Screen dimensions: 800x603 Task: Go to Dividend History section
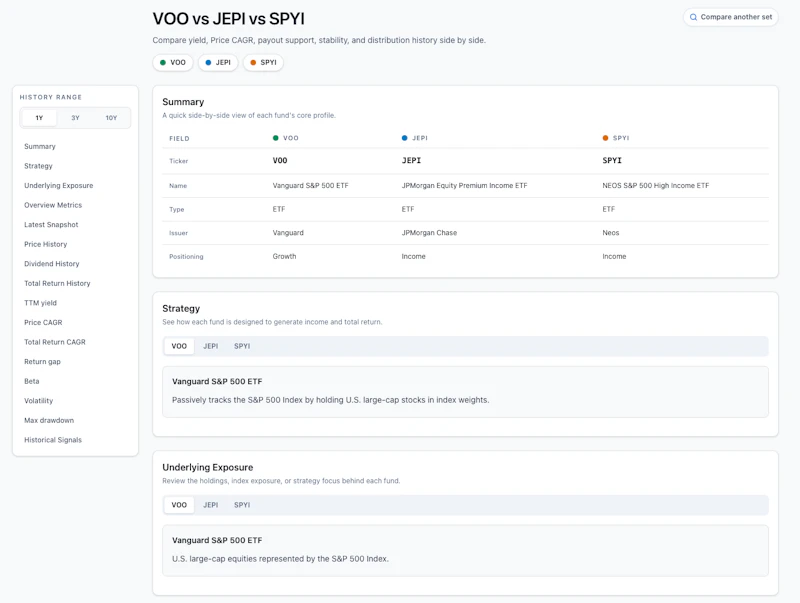point(52,264)
